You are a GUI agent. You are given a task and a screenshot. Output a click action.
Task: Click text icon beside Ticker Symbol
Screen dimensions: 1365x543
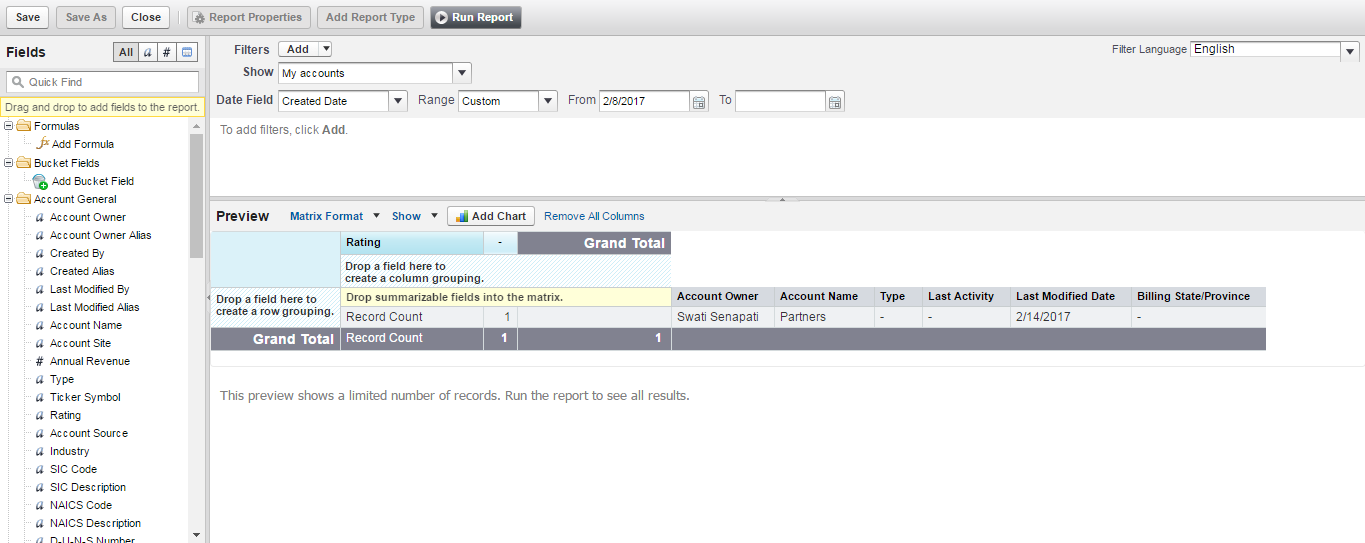pos(39,397)
